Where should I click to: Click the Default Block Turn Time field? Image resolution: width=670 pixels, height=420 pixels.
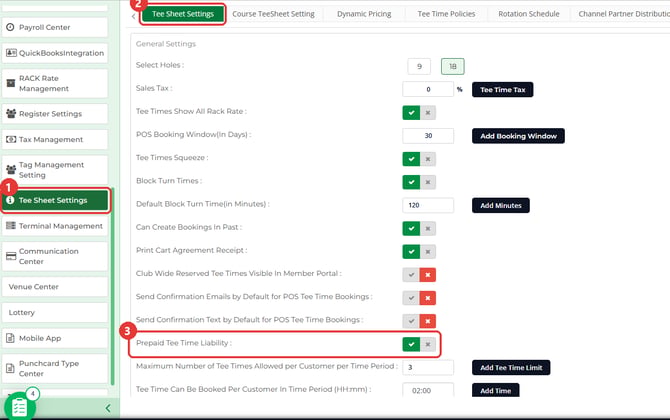pyautogui.click(x=428, y=205)
